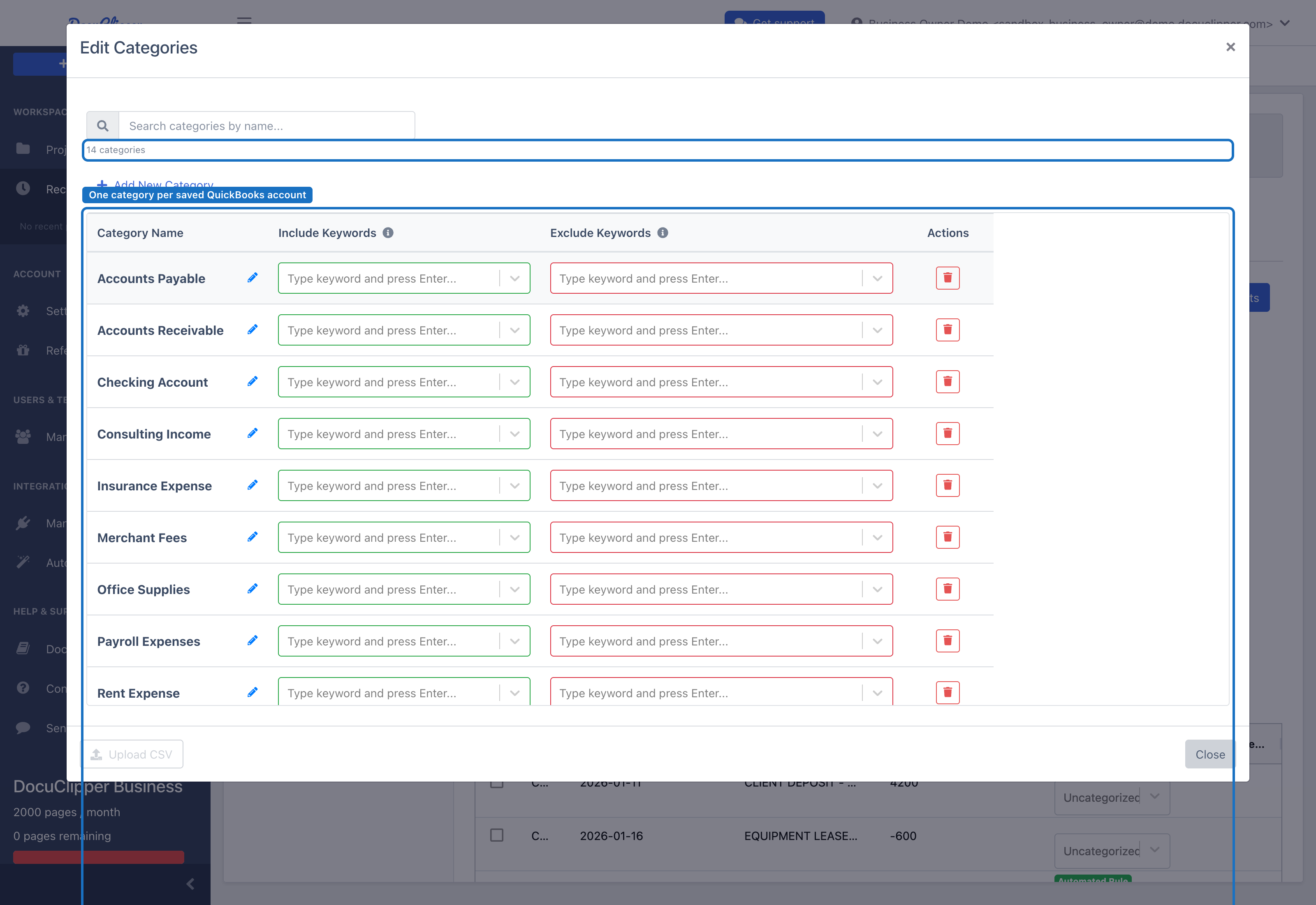The image size is (1316, 905).
Task: Delete the Consulting Income category
Action: point(947,433)
